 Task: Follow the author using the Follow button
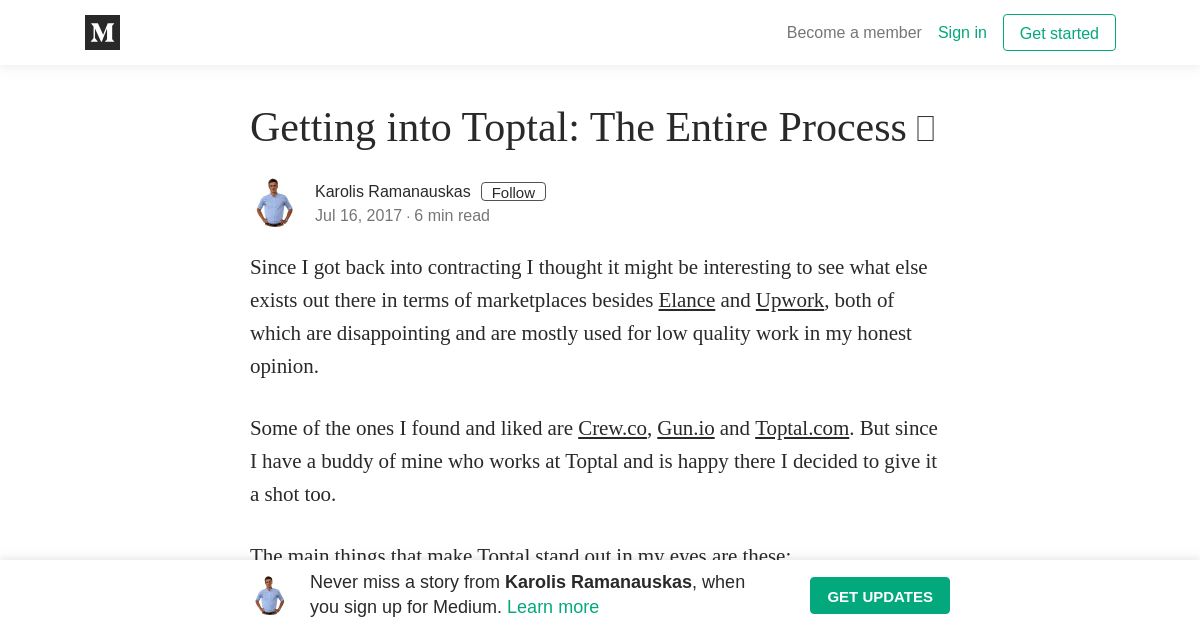point(513,192)
